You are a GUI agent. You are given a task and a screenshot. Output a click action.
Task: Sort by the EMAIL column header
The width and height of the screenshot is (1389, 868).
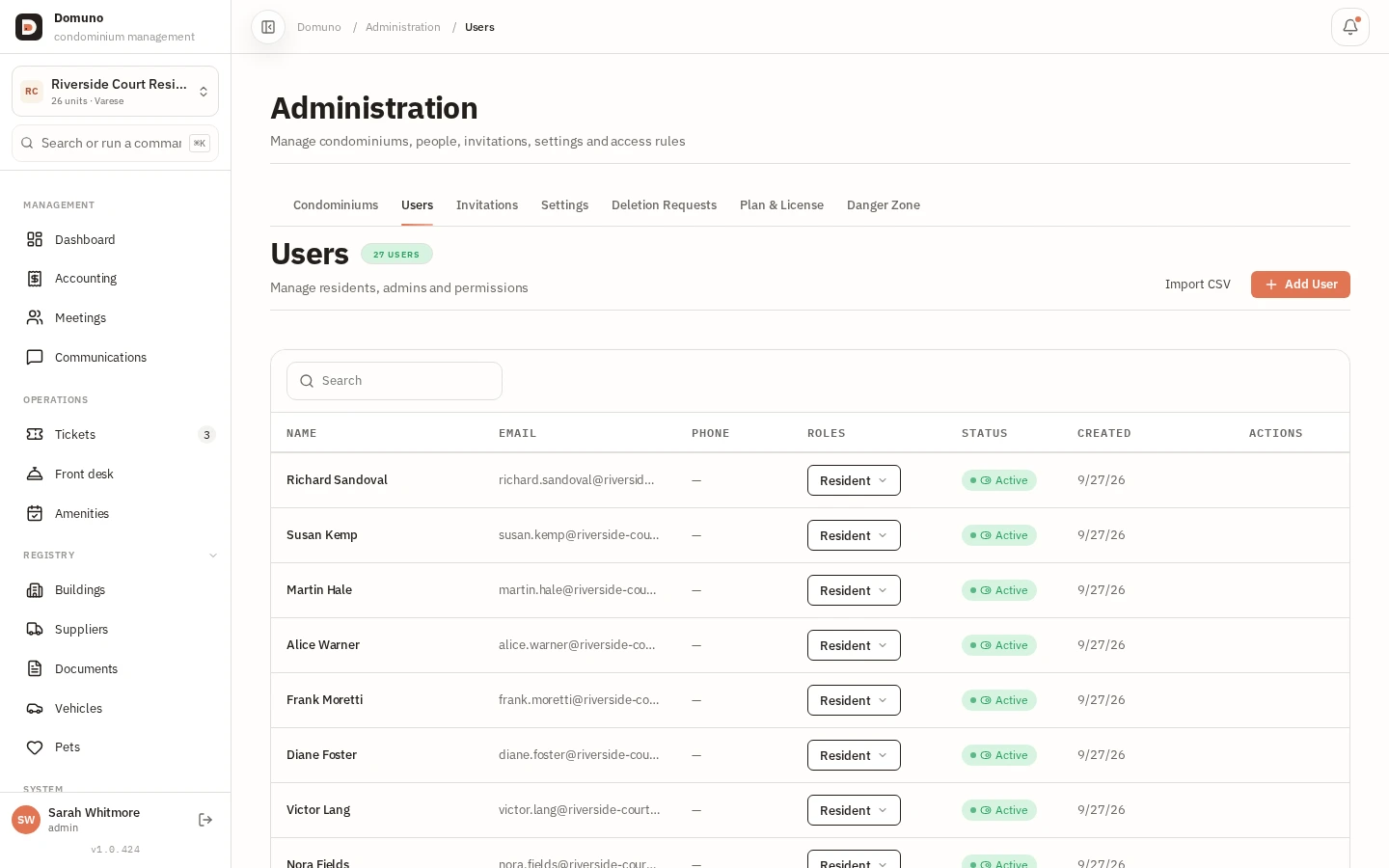[517, 433]
